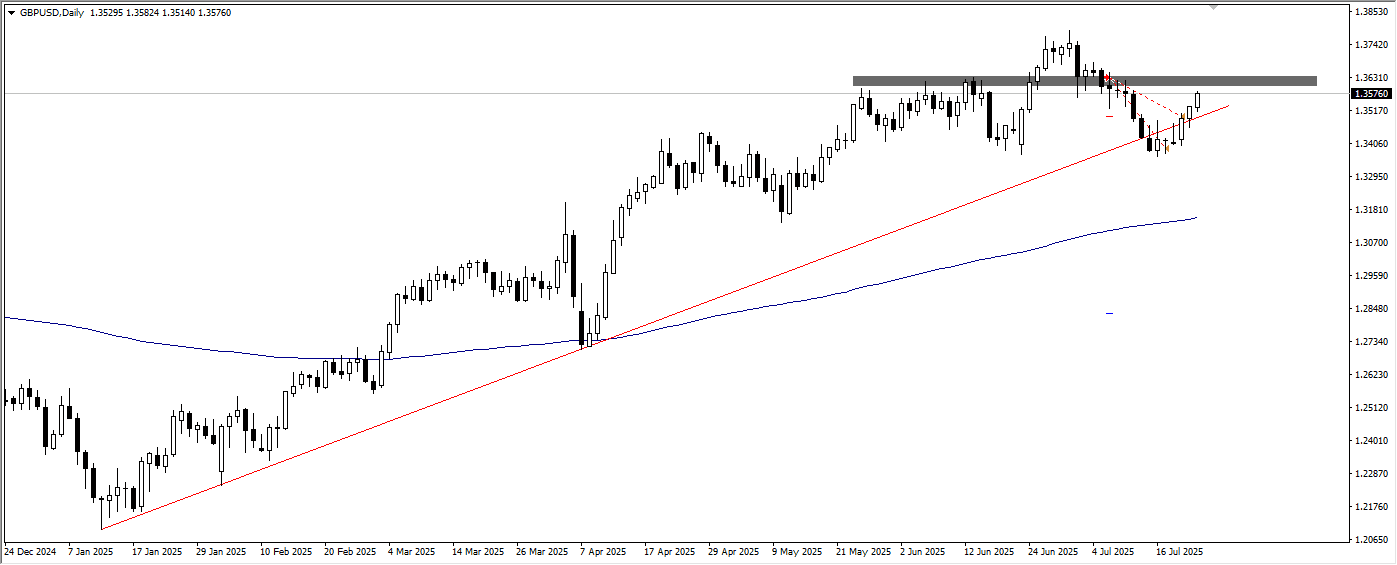1397x565 pixels.
Task: Click the 1.38530 label on price scale
Action: pyautogui.click(x=1371, y=12)
